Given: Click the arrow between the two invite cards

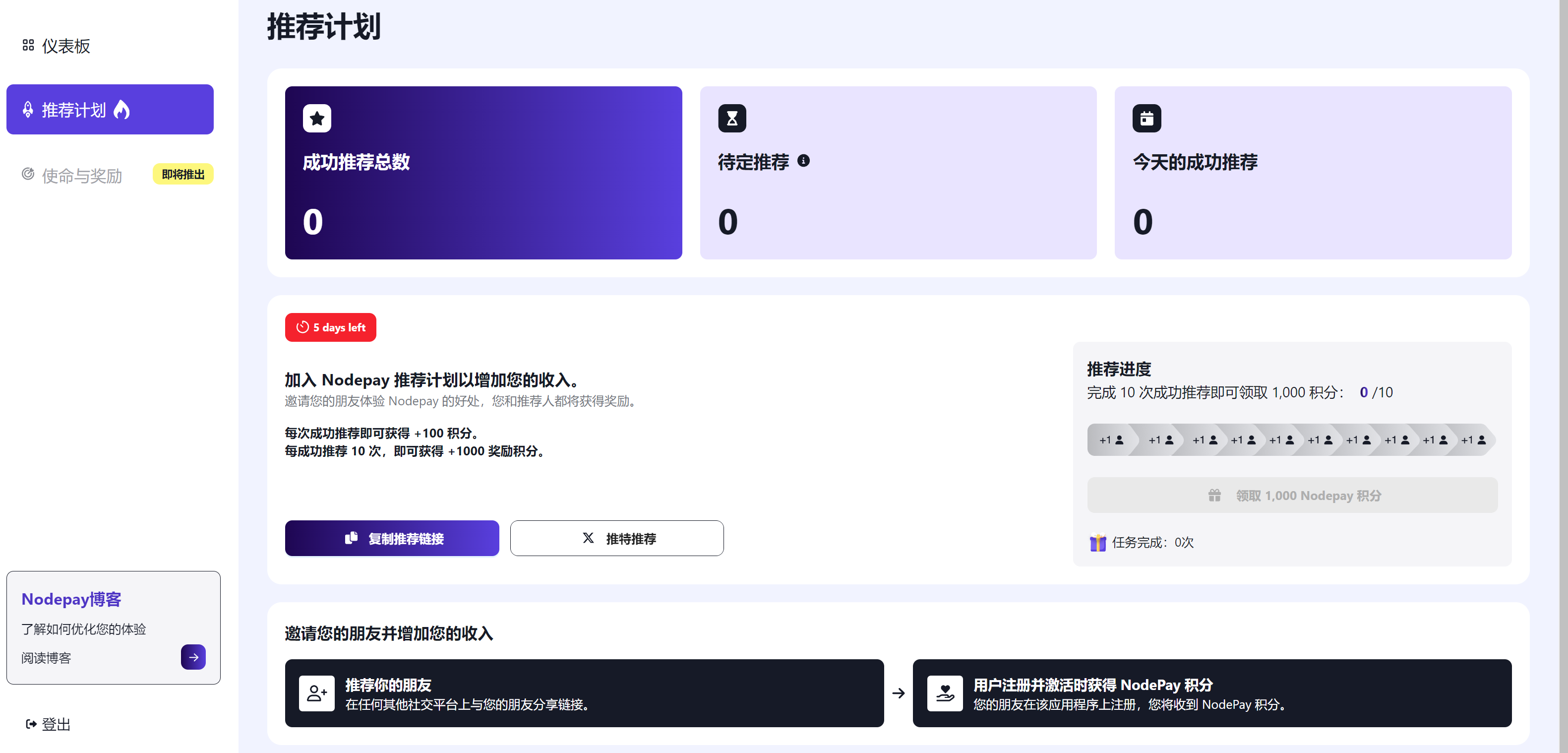Looking at the screenshot, I should coord(899,693).
